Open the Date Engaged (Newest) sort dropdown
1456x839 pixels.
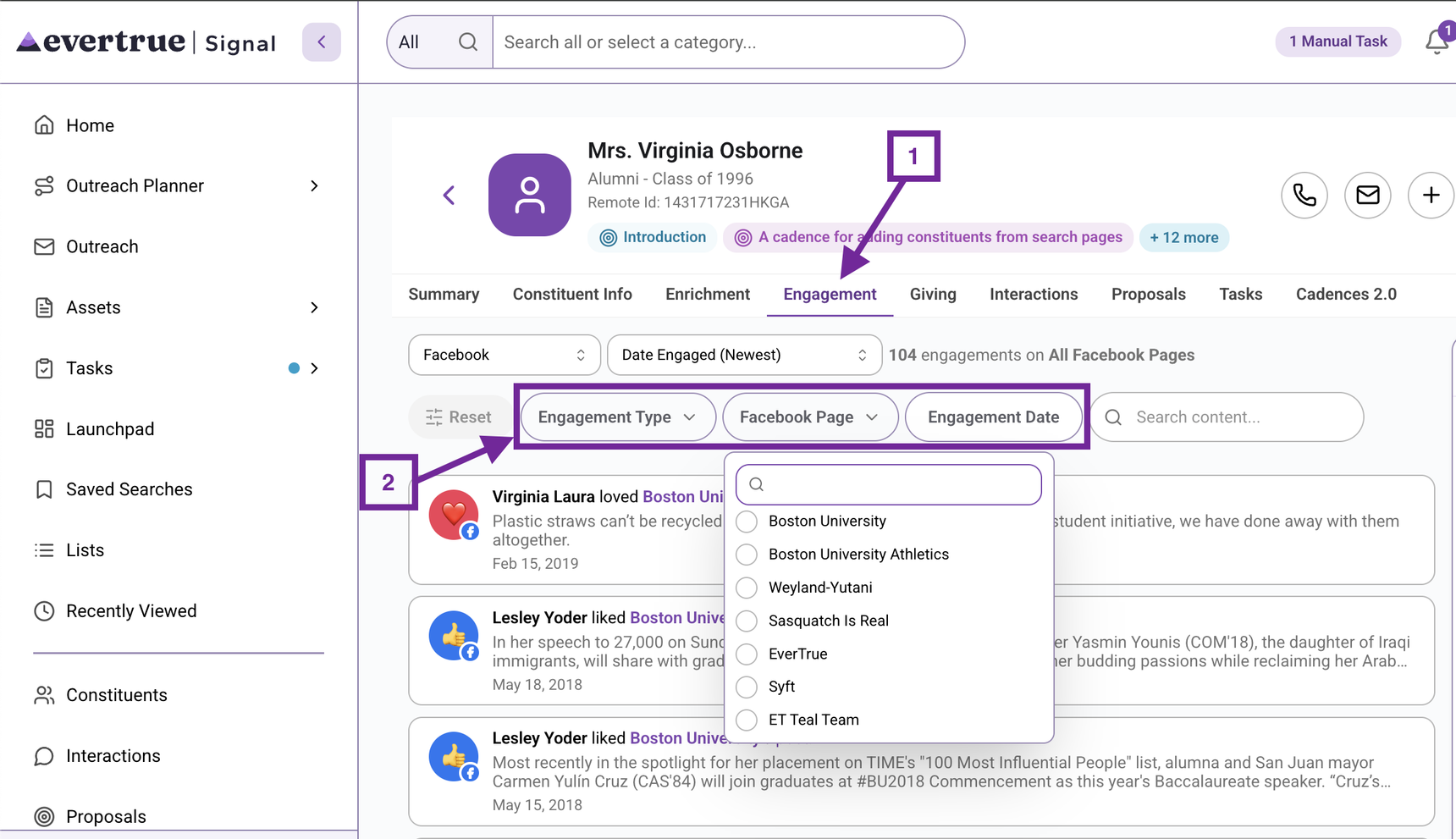744,355
